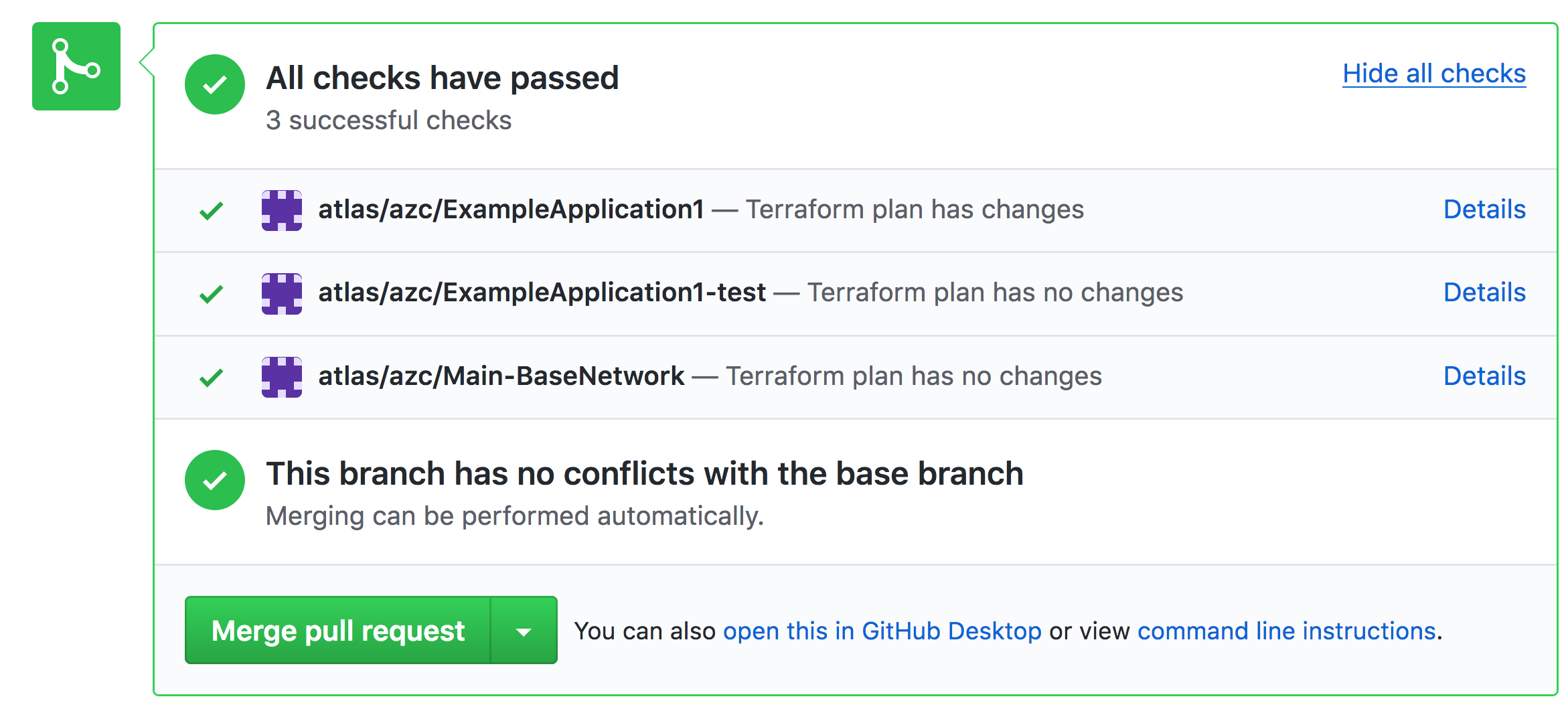Click the ExampleApplication1 purple Terraform app icon
Image resolution: width=1568 pixels, height=707 pixels.
coord(281,210)
